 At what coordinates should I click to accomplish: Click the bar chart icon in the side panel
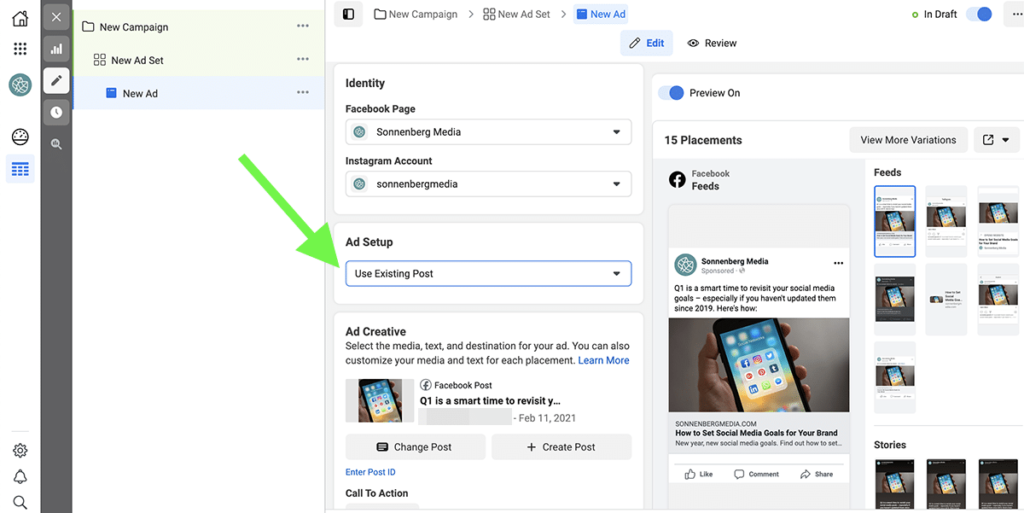[56, 49]
